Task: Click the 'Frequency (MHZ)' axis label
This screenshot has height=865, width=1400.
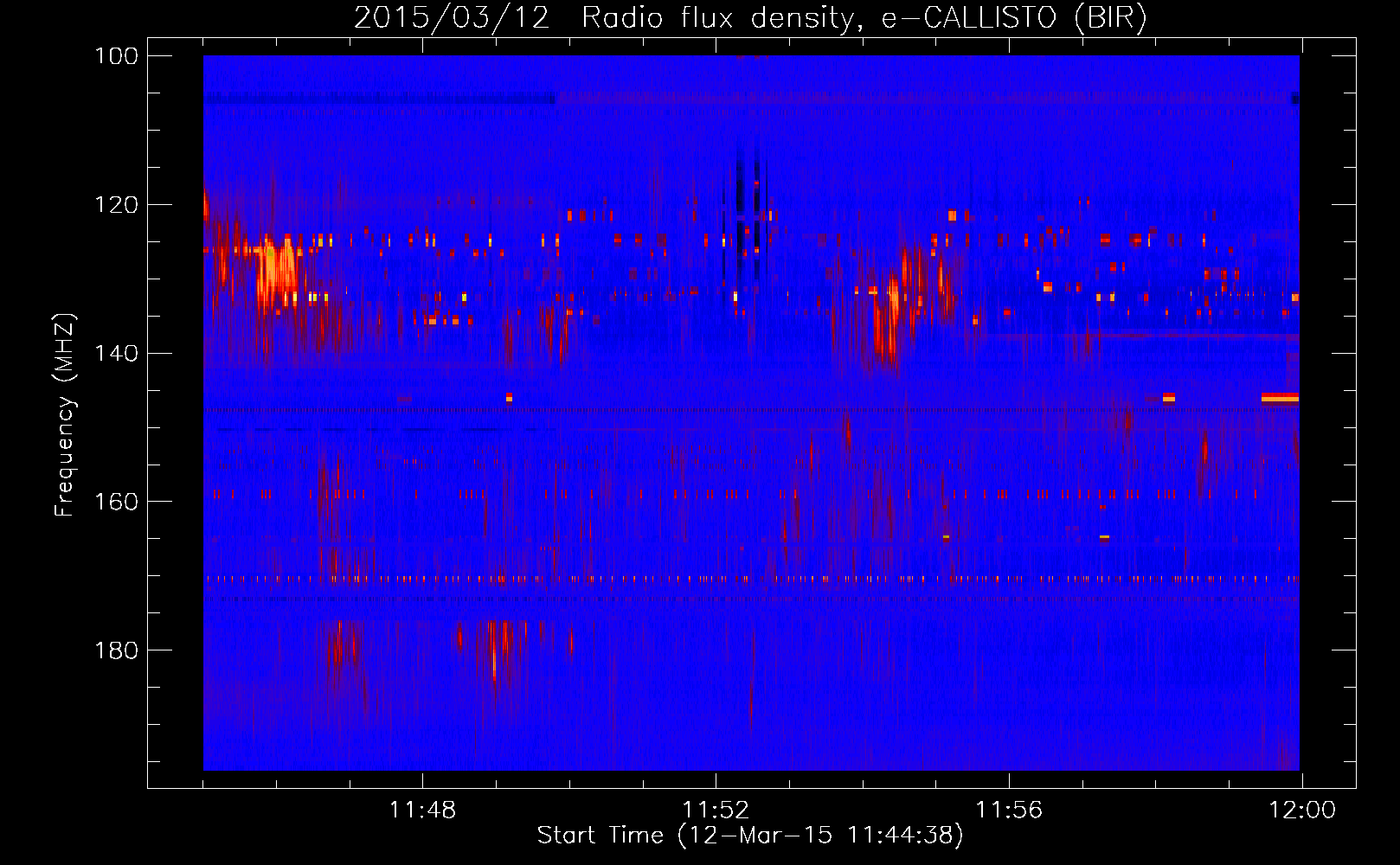Action: pos(65,414)
